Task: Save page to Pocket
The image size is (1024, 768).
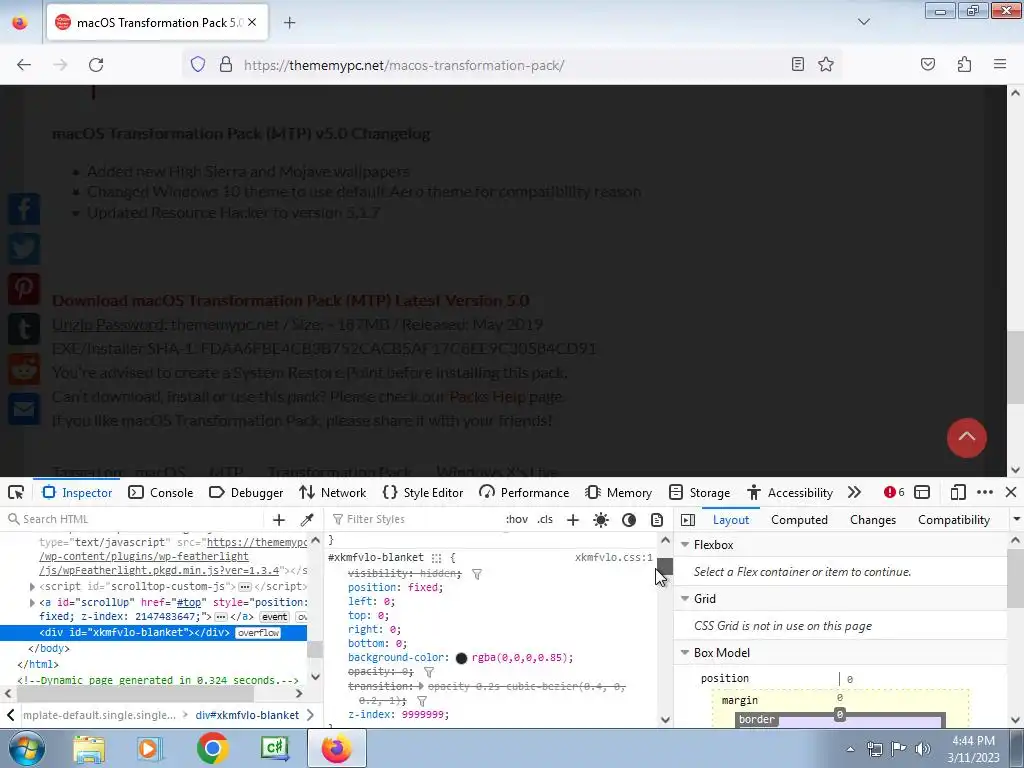Action: click(928, 64)
